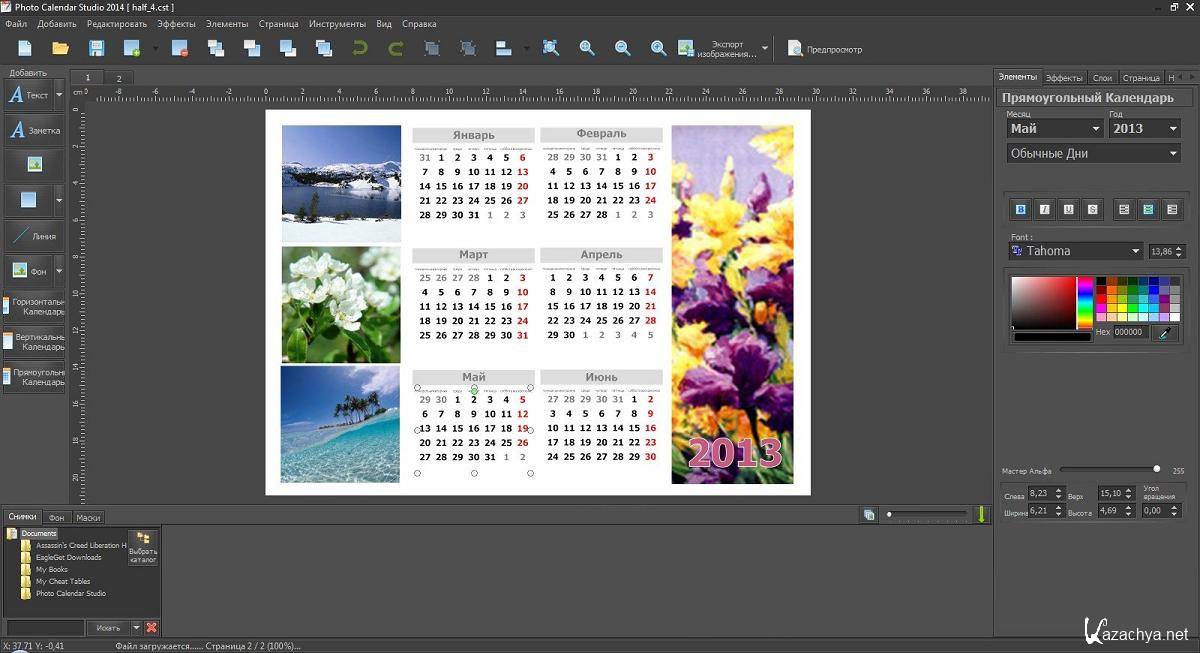
Task: Expand the Tahoma font dropdown
Action: click(x=1075, y=251)
